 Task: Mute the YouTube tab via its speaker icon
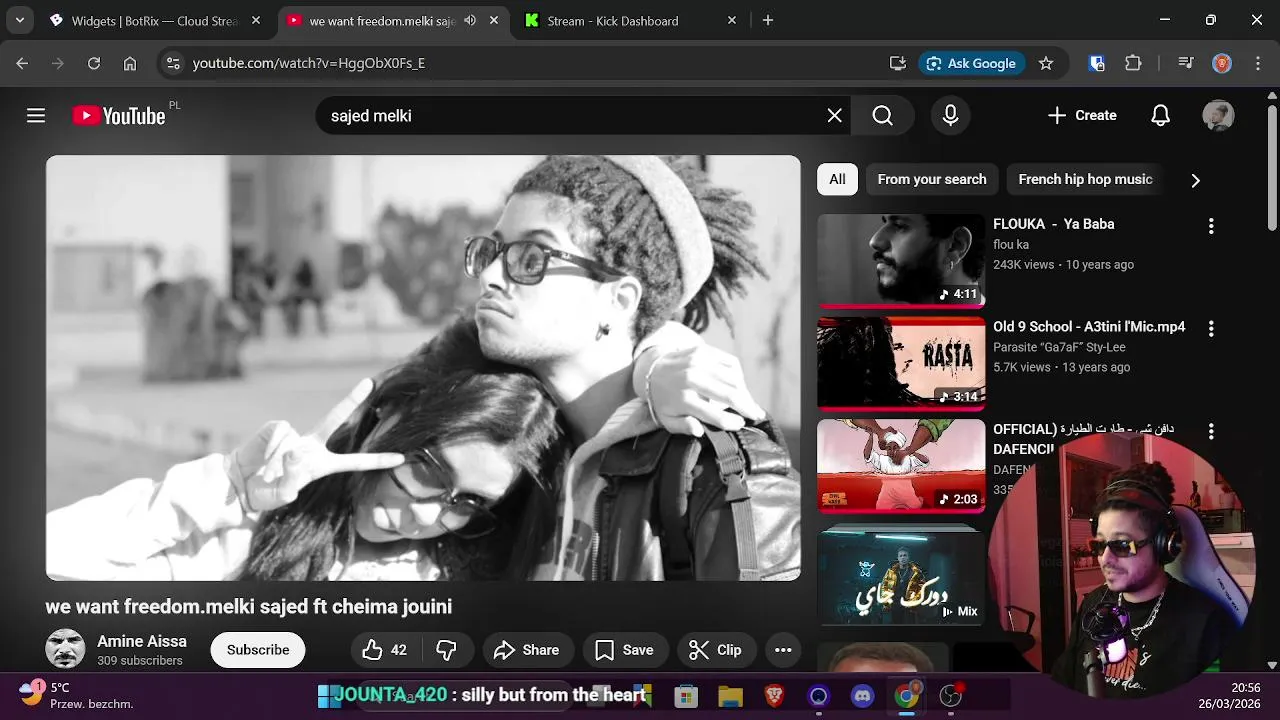click(x=470, y=20)
